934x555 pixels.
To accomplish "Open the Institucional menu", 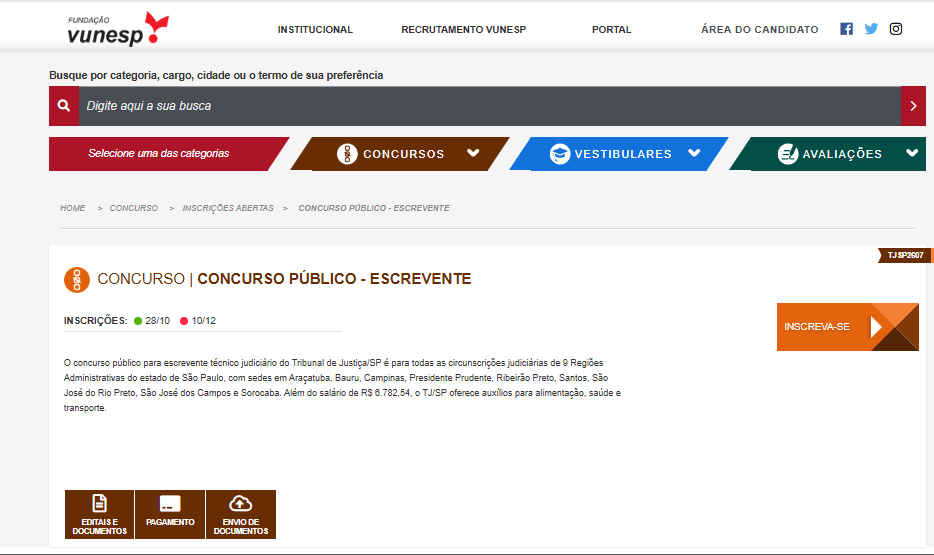I will coord(315,30).
